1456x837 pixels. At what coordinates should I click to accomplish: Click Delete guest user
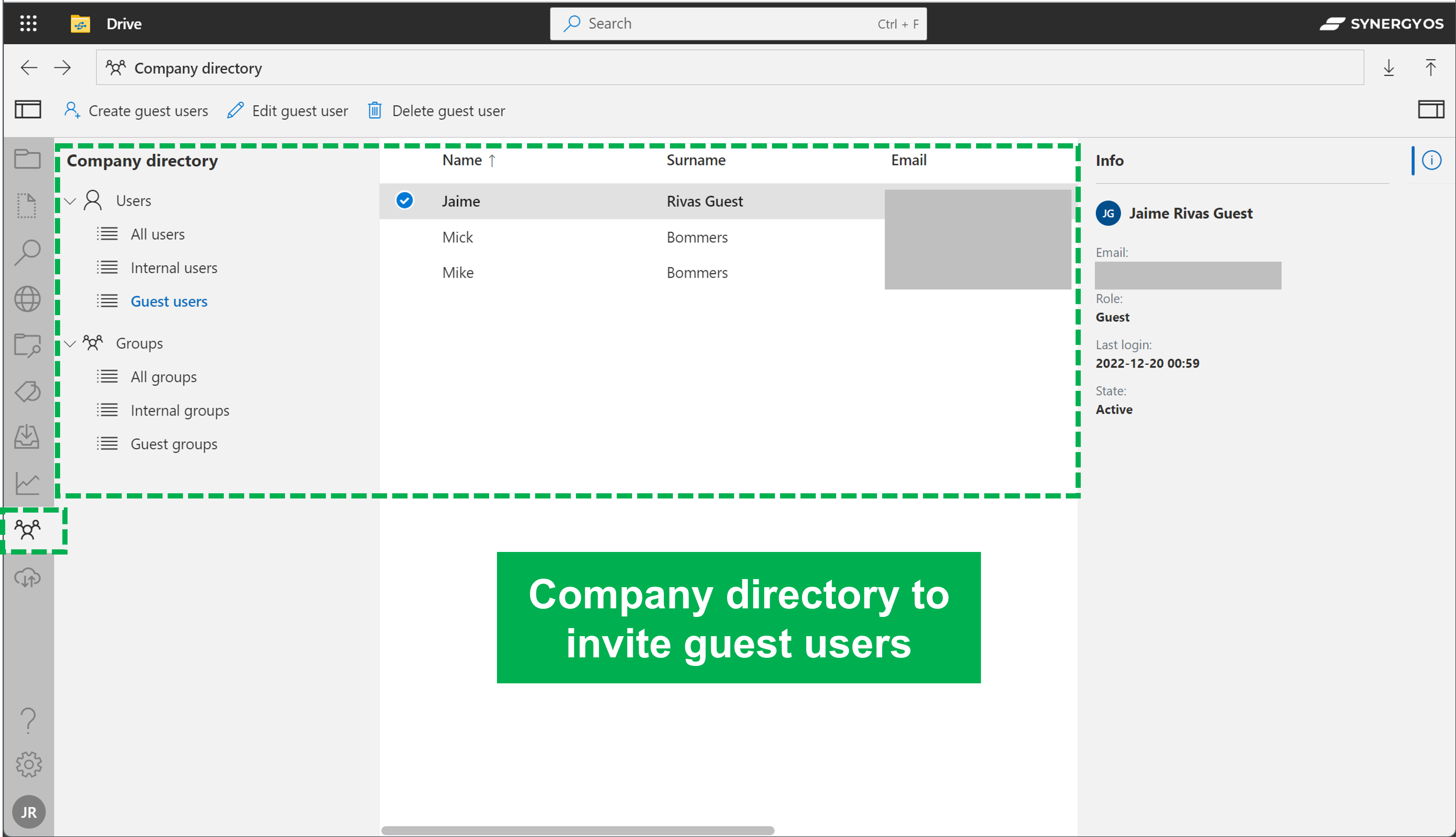point(436,110)
